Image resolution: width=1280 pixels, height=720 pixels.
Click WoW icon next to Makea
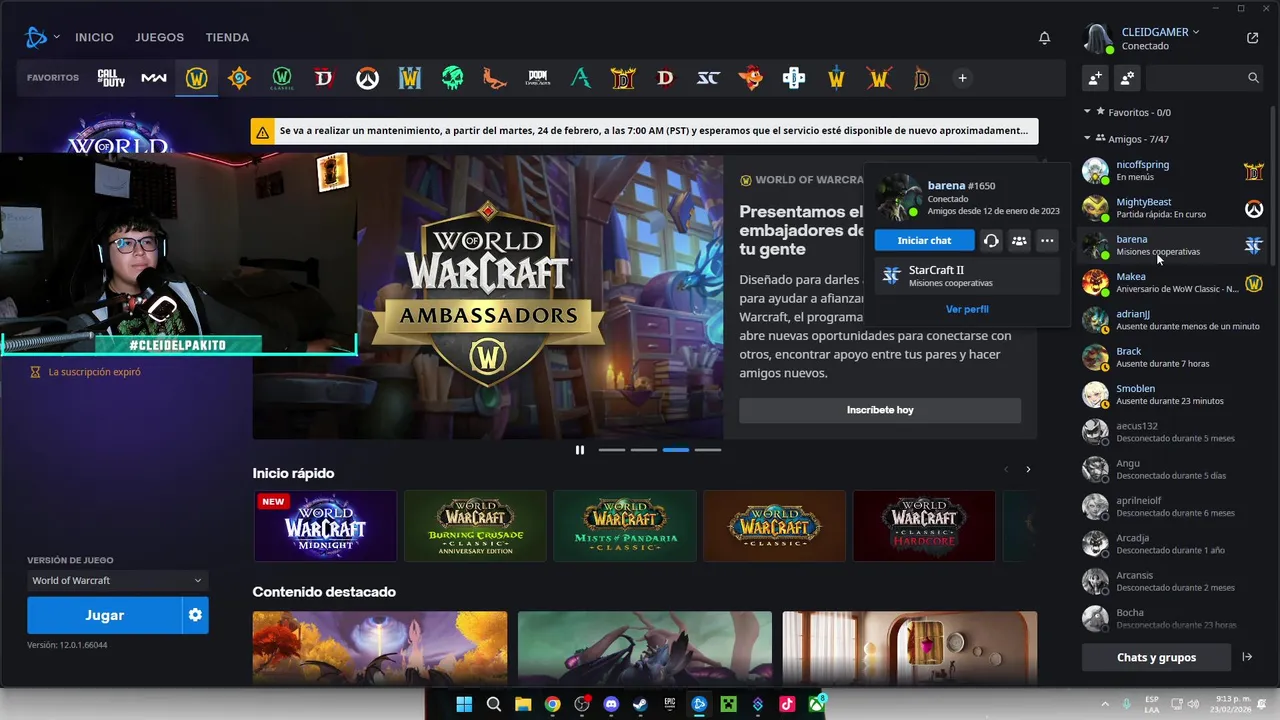click(x=1253, y=283)
